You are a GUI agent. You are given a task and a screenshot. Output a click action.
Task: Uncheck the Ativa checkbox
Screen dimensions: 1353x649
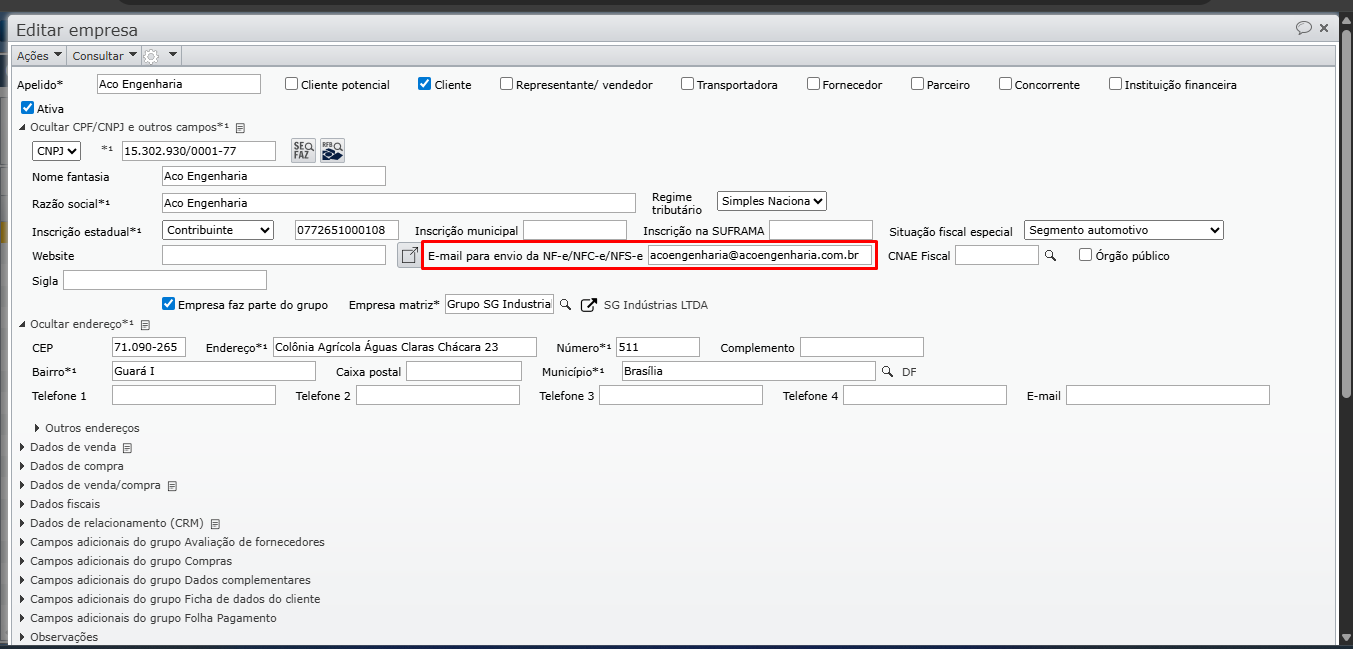tap(28, 108)
